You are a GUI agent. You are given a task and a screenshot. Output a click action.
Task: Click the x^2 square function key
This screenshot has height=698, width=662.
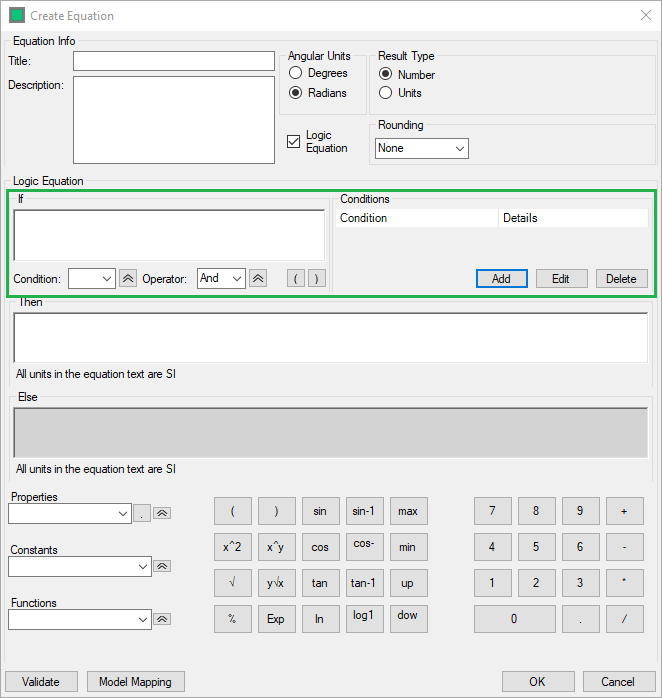pyautogui.click(x=232, y=547)
